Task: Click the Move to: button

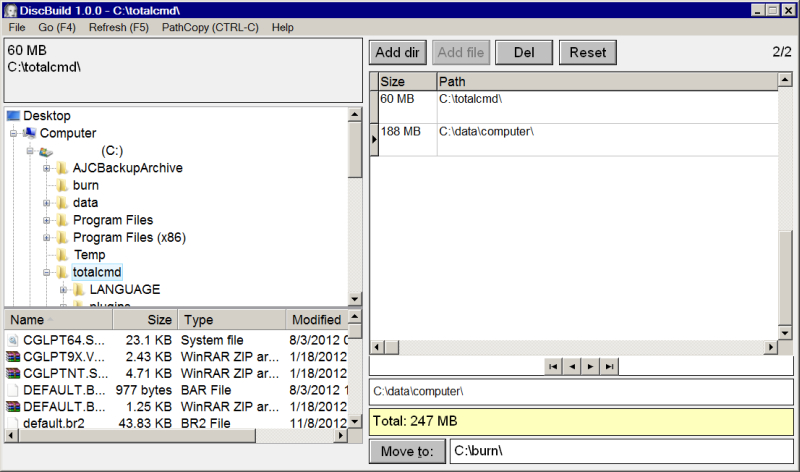Action: (x=407, y=451)
